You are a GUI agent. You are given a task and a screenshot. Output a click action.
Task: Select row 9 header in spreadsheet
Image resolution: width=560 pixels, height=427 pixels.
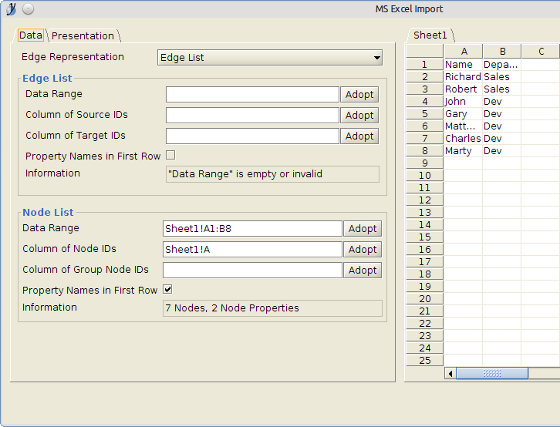tap(425, 163)
